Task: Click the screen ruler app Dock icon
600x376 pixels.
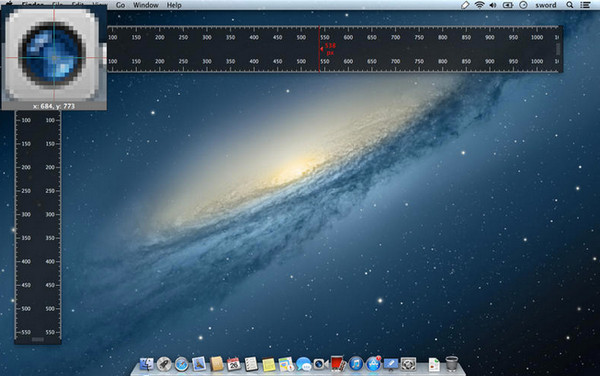Action: pyautogui.click(x=391, y=364)
